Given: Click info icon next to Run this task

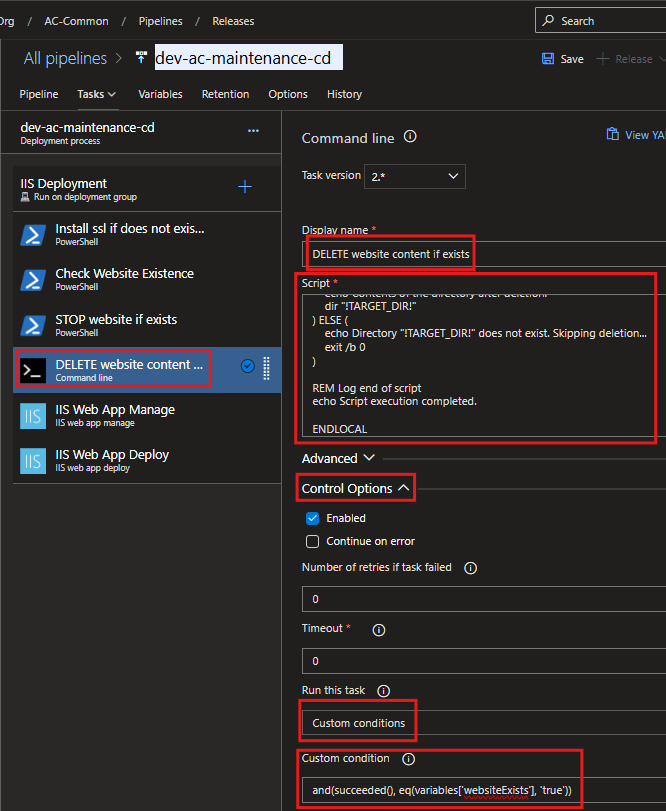Looking at the screenshot, I should click(384, 691).
